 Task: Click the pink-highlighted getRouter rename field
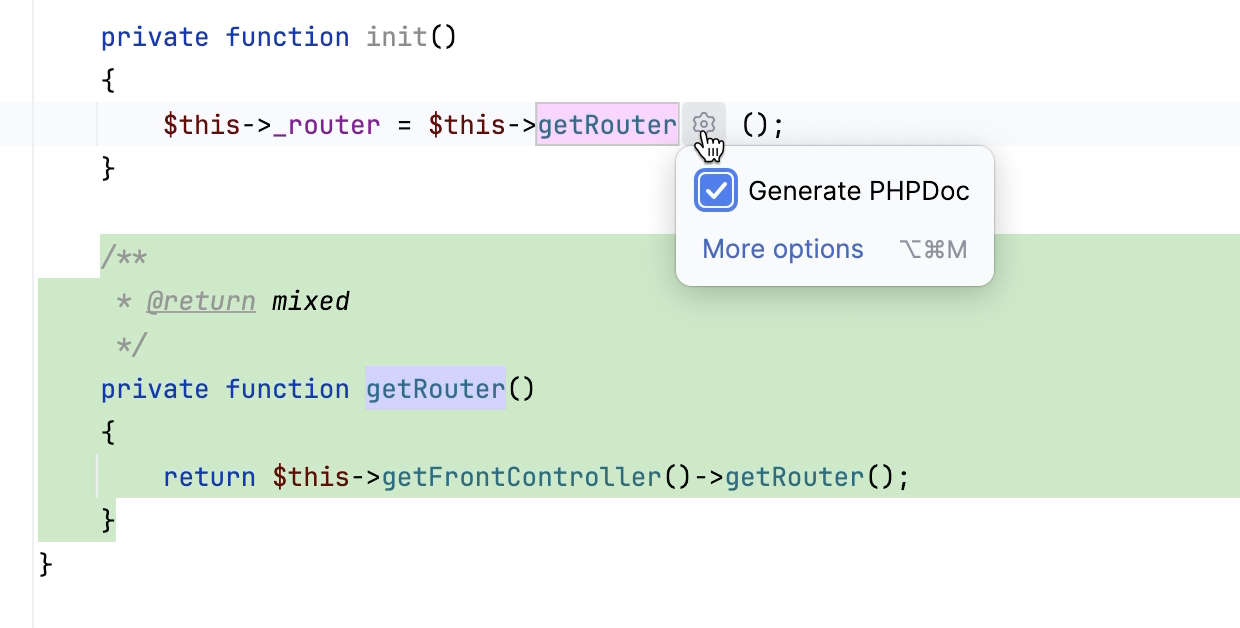pos(607,125)
